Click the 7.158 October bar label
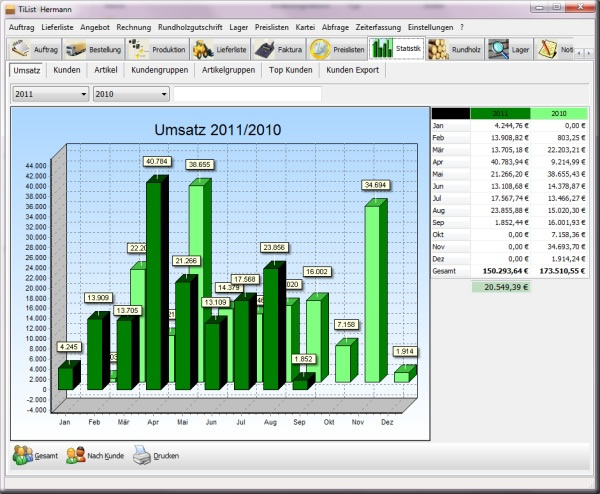Image resolution: width=600 pixels, height=494 pixels. (346, 325)
